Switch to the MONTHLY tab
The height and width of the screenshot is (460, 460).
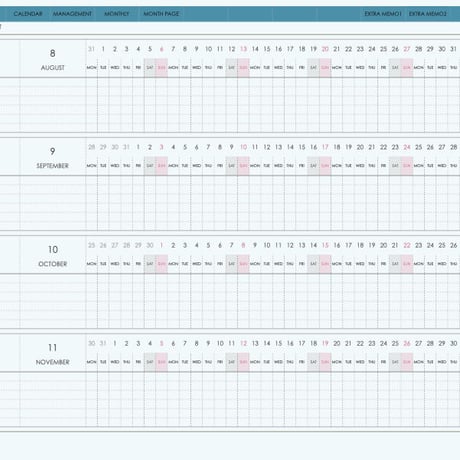117,14
